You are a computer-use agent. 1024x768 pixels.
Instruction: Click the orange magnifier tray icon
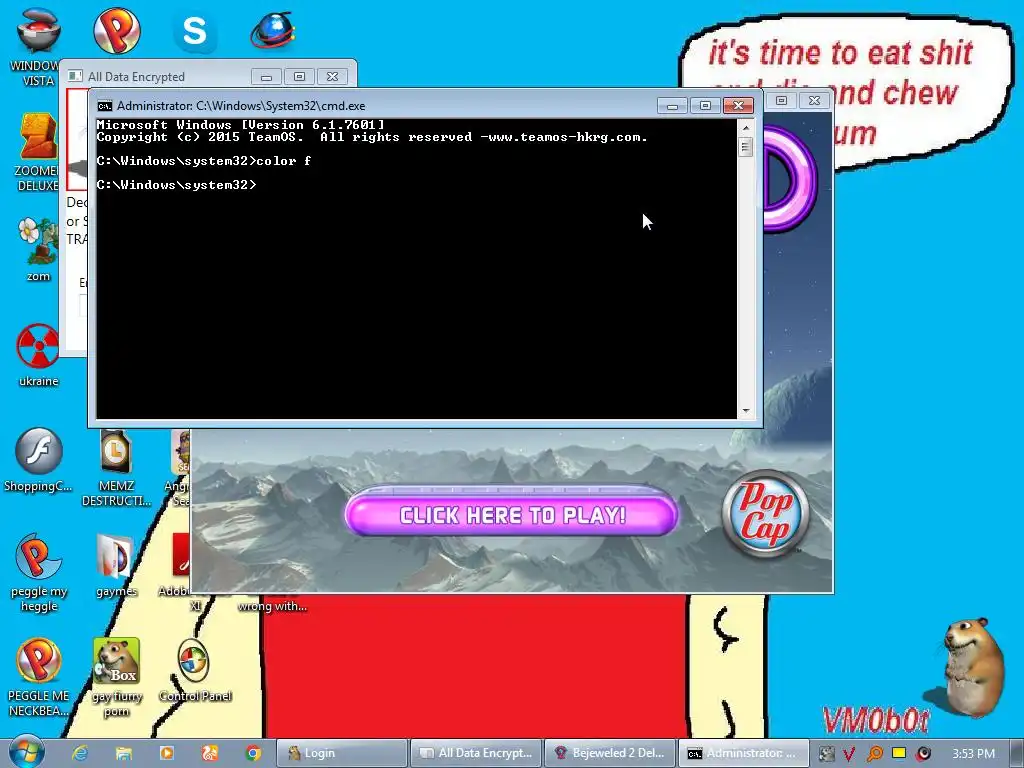coord(874,754)
